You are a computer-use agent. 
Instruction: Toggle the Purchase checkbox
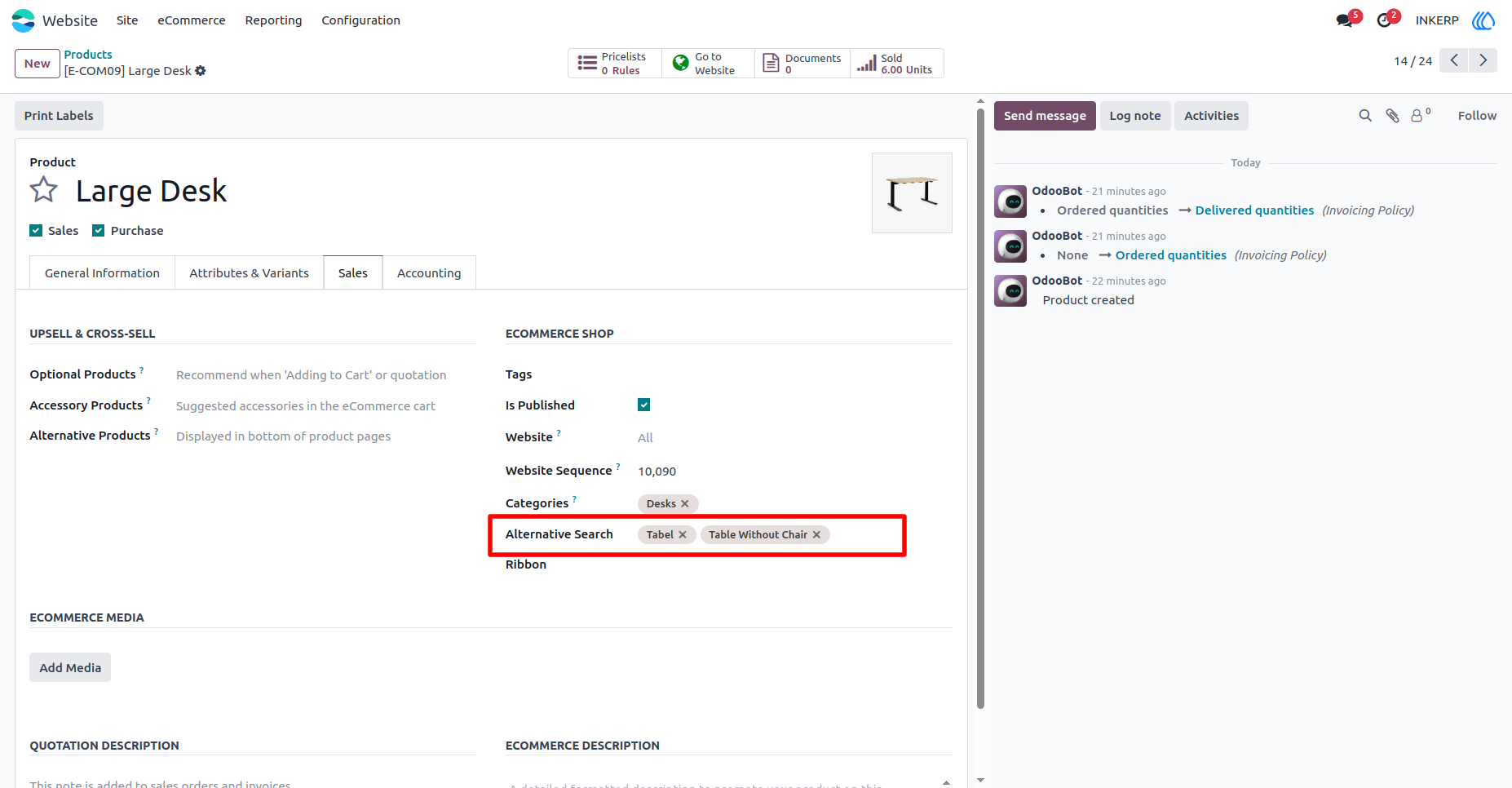[99, 231]
